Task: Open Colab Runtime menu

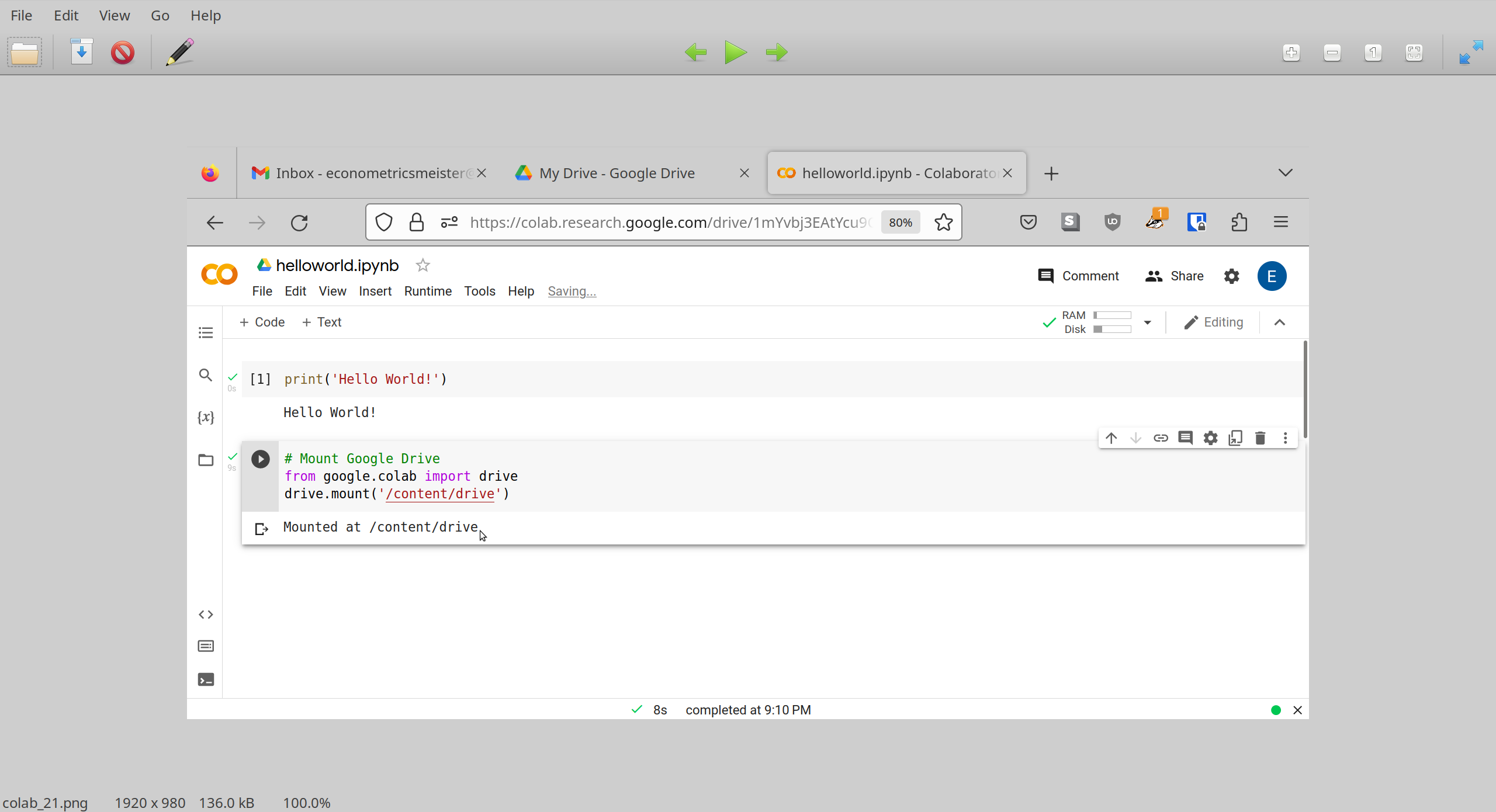Action: (428, 291)
